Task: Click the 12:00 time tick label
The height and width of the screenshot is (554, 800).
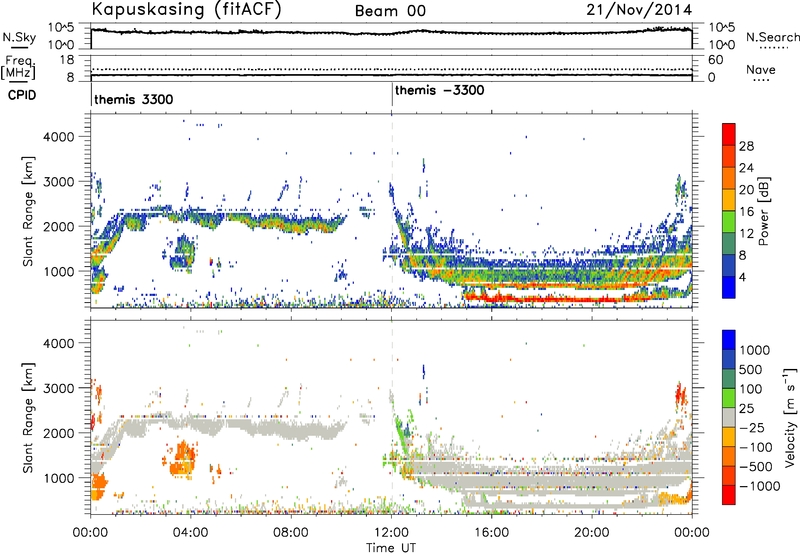Action: 391,533
